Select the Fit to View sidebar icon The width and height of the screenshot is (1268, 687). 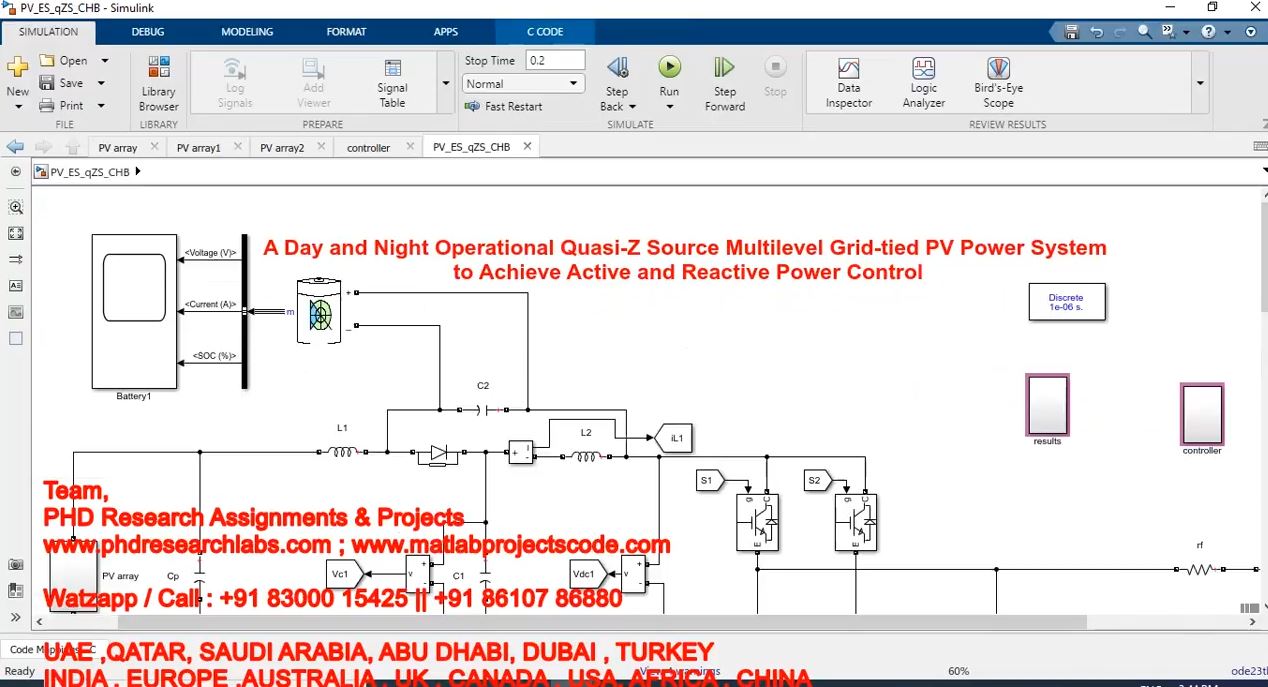(15, 233)
